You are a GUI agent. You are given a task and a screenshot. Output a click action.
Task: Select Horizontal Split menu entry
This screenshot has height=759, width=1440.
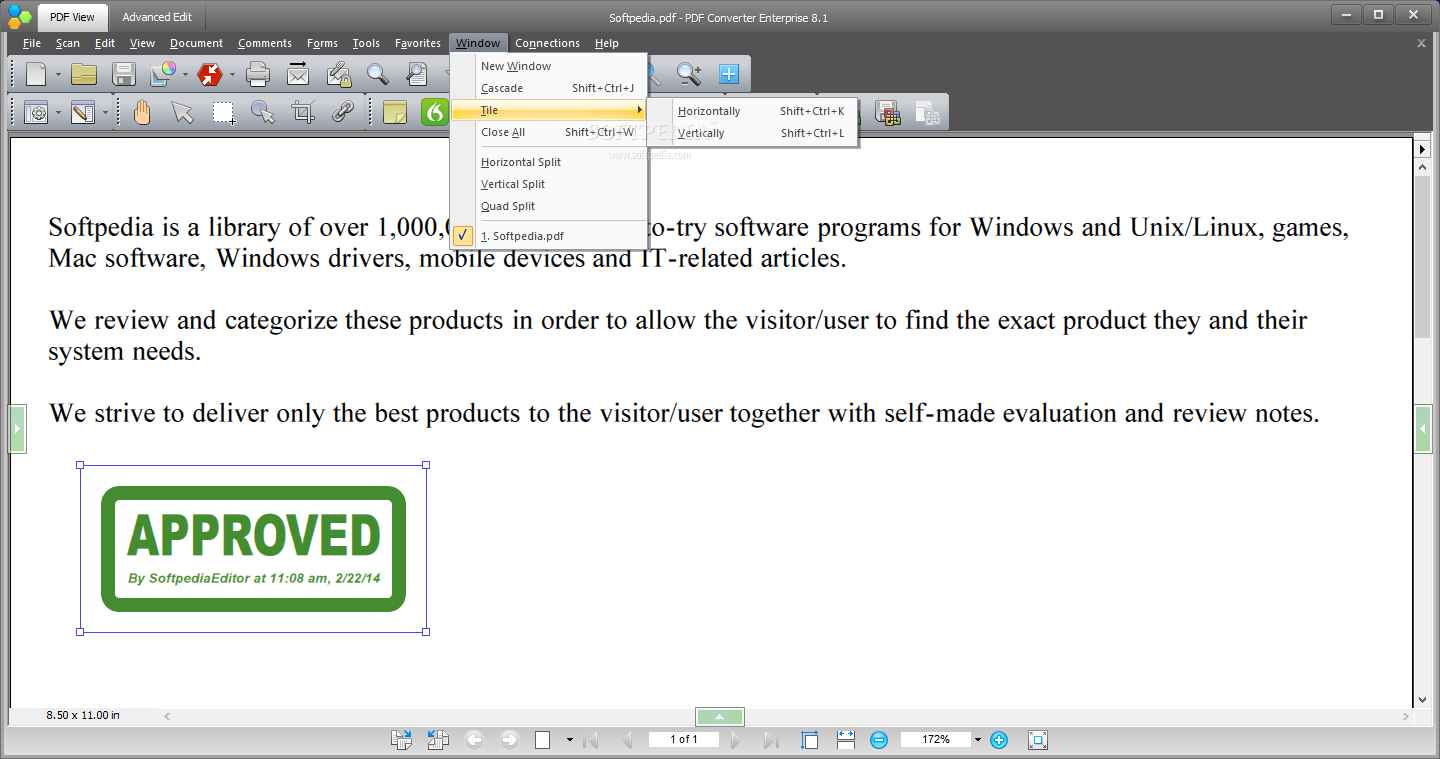(549, 162)
